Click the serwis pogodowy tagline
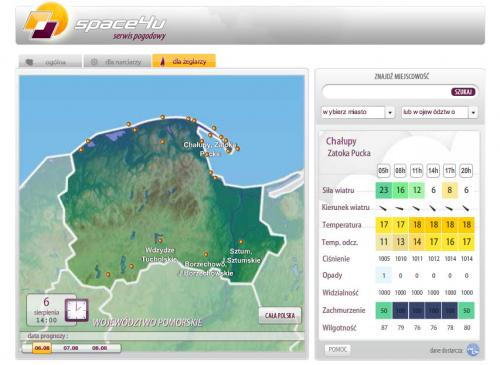 pos(139,36)
